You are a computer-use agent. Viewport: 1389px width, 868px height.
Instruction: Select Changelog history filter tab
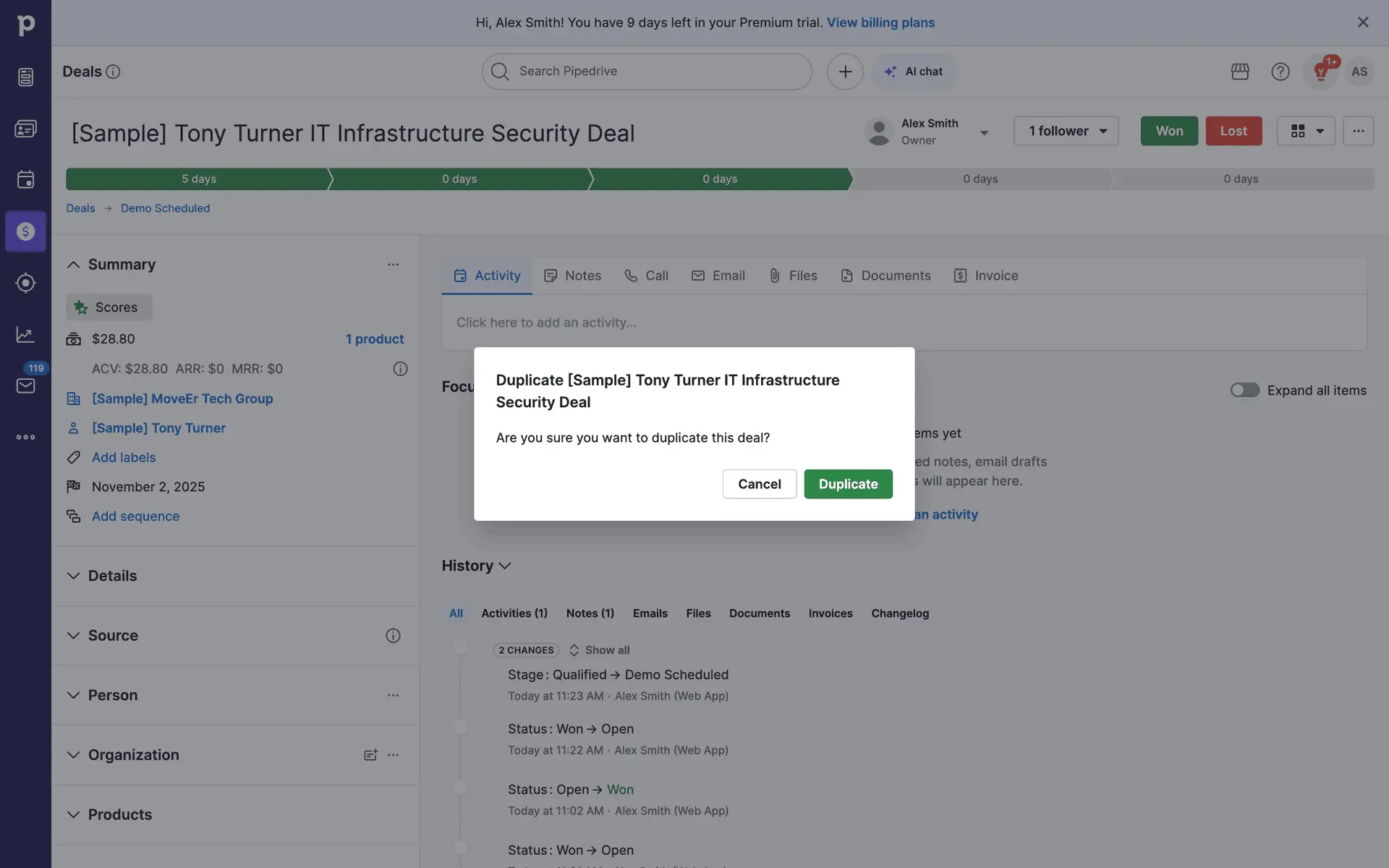899,613
